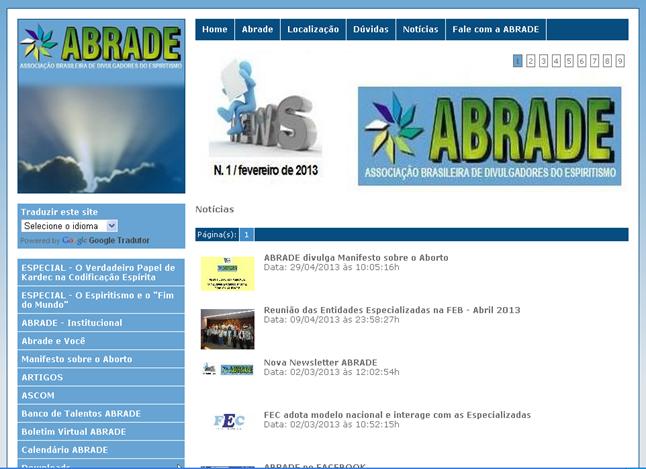Open Abrade e Você sidebar item
Screen dimensions: 646x469
coord(101,341)
